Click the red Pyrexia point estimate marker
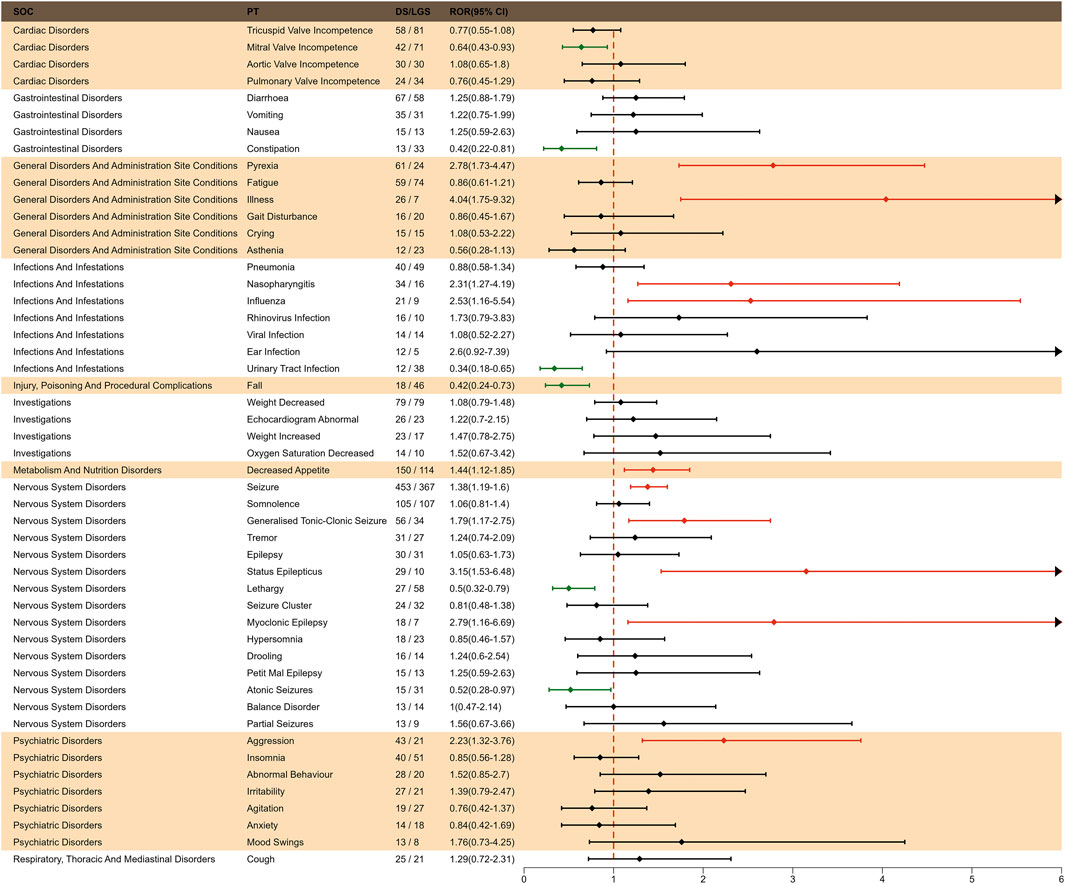 pyautogui.click(x=773, y=166)
